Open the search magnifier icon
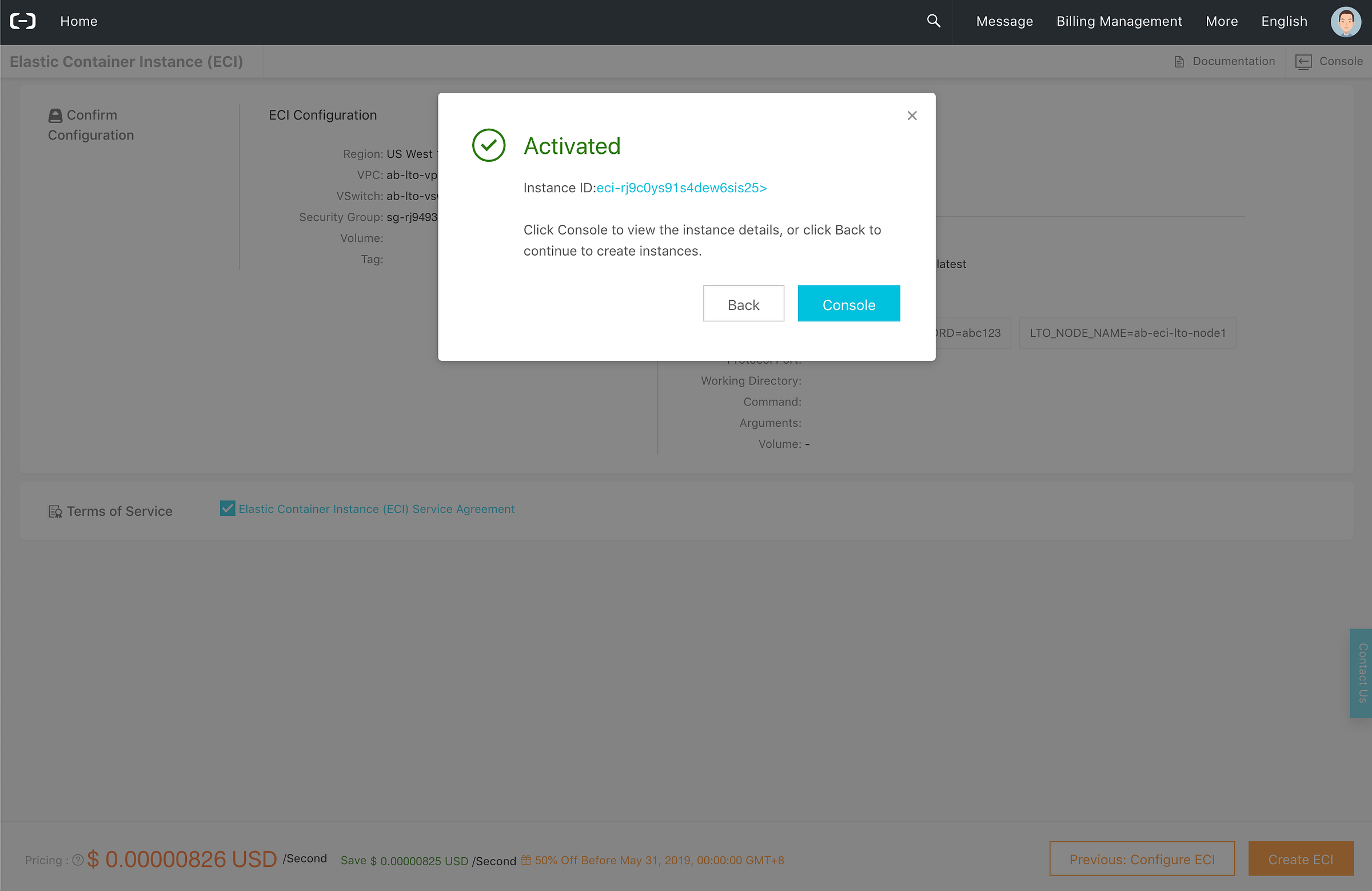 coord(934,21)
